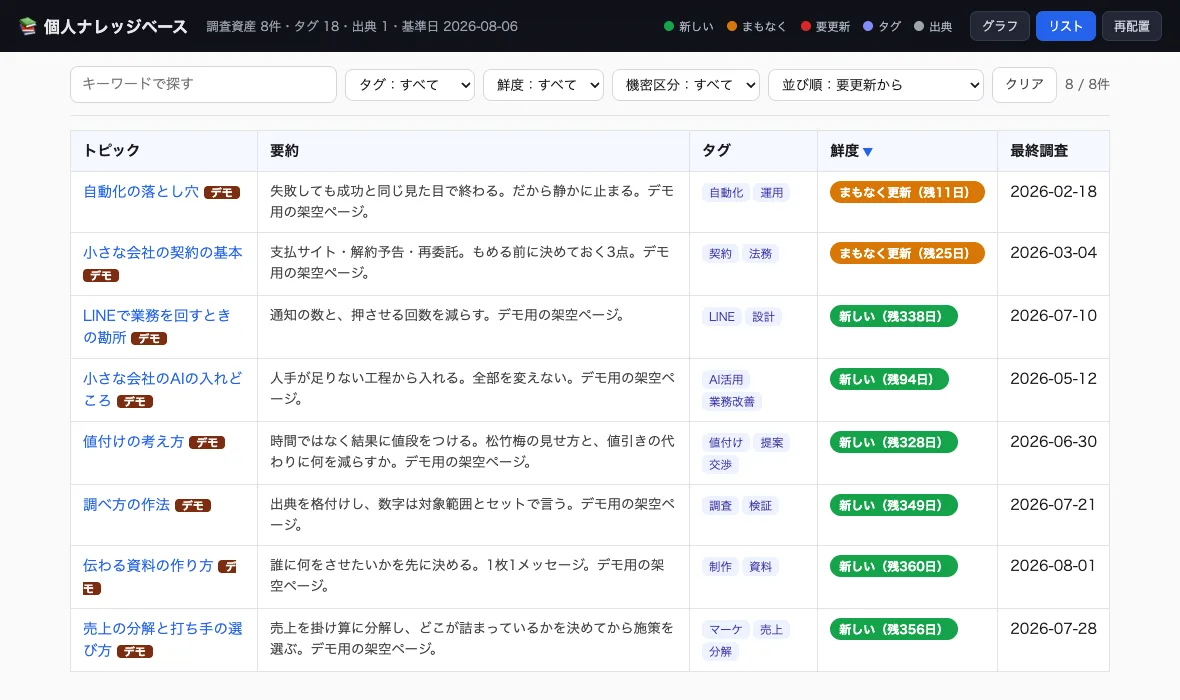1180x700 pixels.
Task: Click the books logo icon in header
Action: coord(28,26)
